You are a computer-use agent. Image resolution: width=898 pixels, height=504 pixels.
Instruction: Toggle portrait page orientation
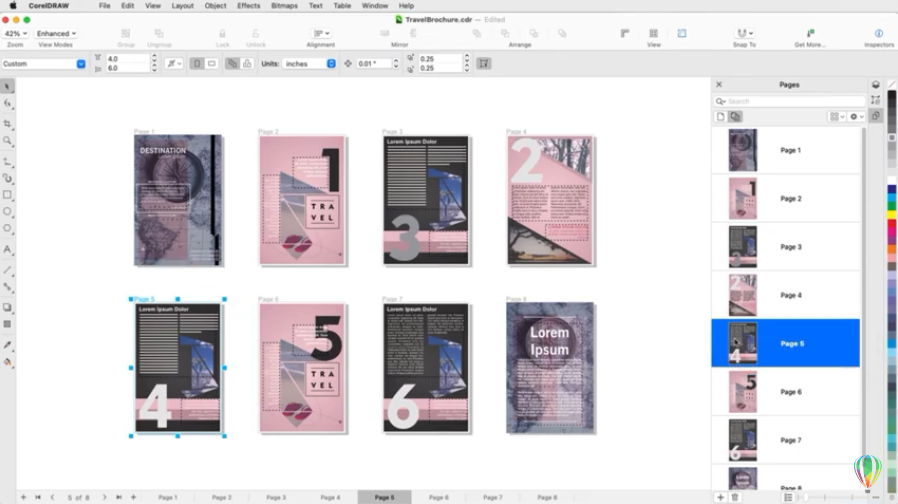[197, 64]
